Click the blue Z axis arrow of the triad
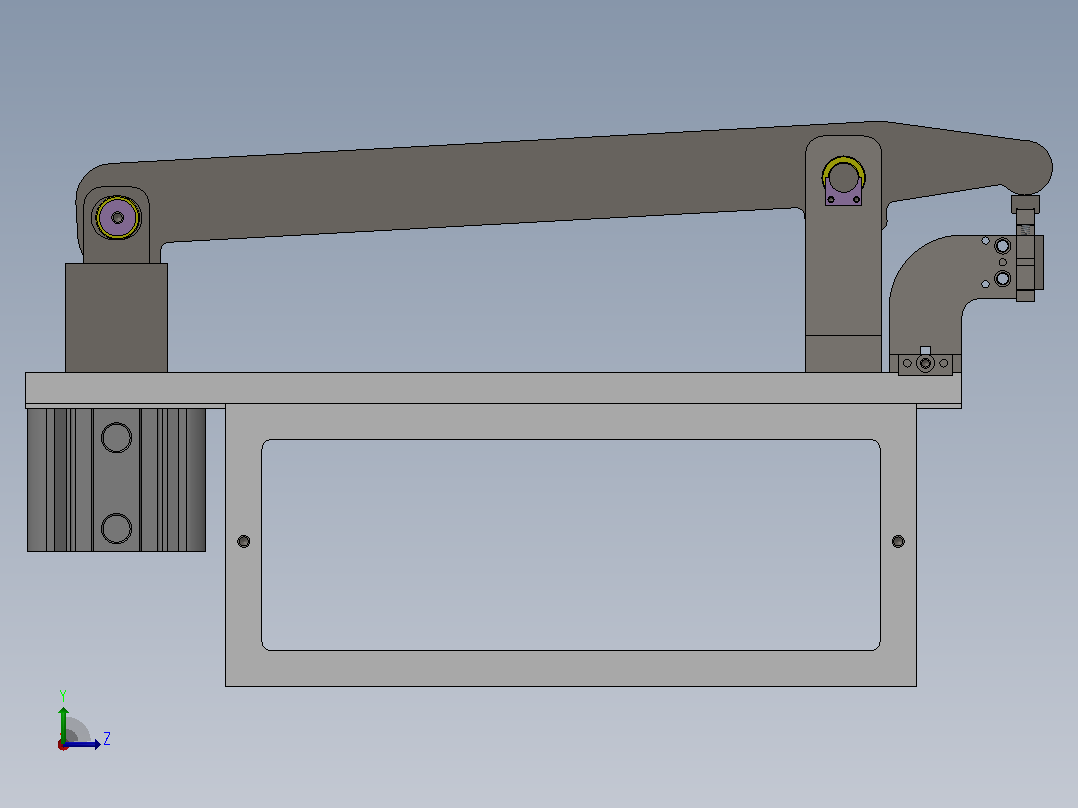Image resolution: width=1078 pixels, height=808 pixels. point(82,744)
